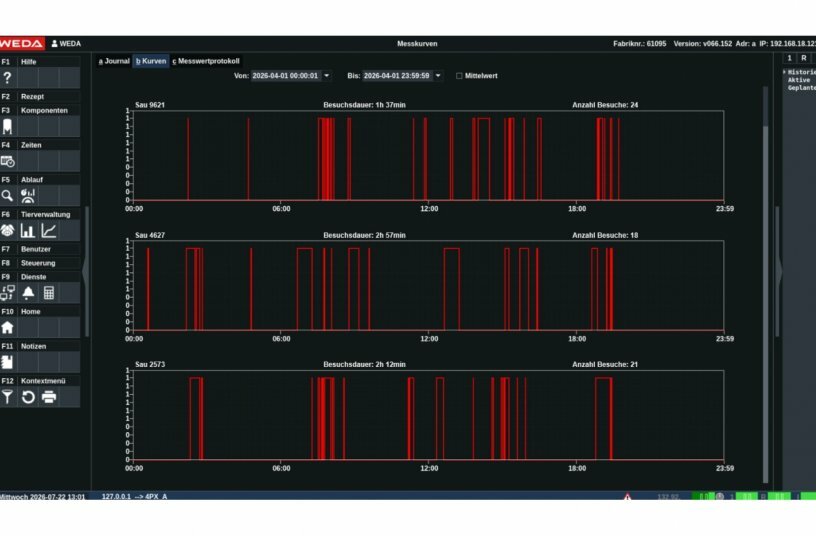Click 'Anzahl Besuche: 18' label

coord(605,235)
